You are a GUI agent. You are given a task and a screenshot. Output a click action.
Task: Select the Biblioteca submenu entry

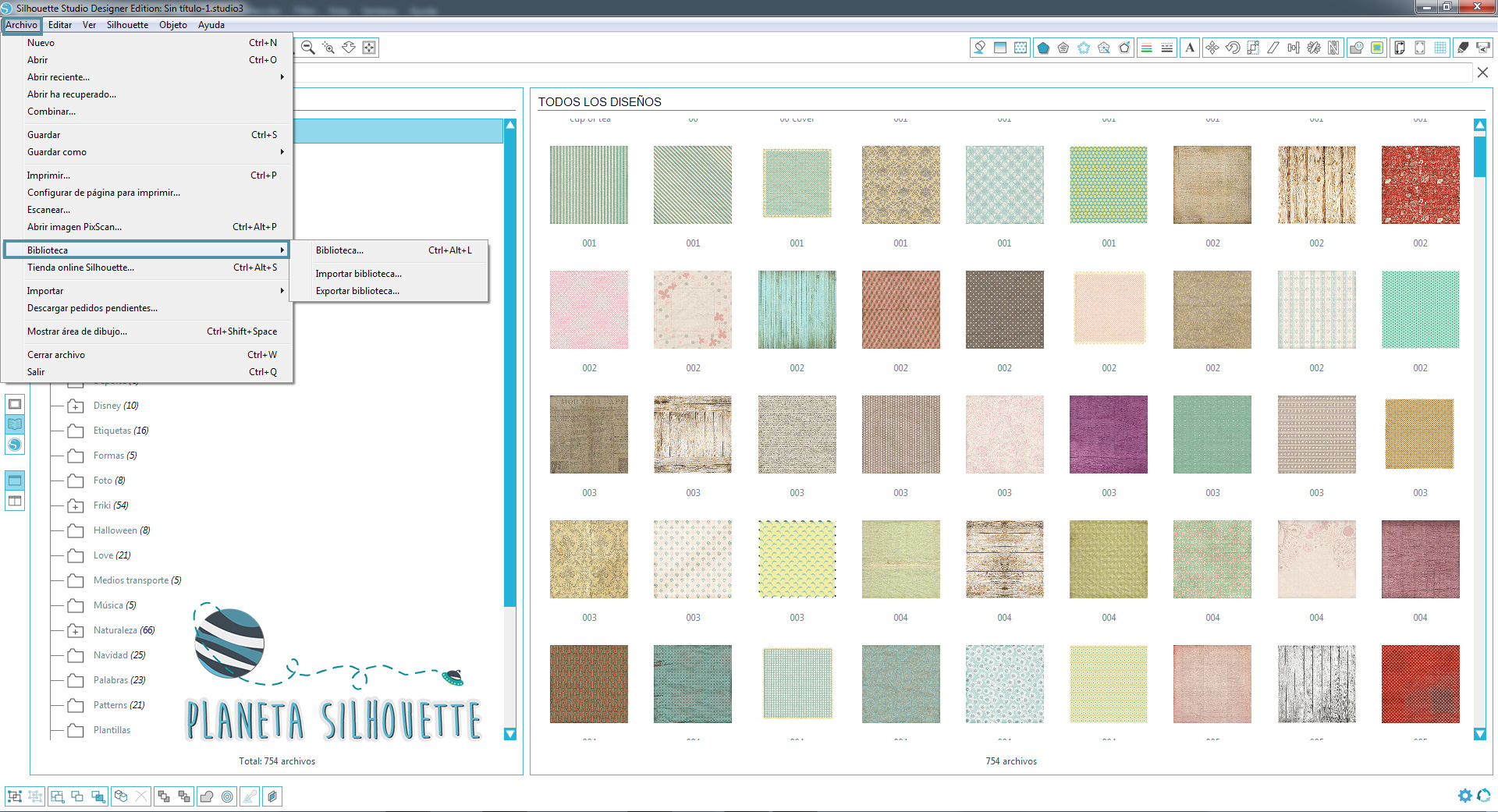pyautogui.click(x=147, y=250)
